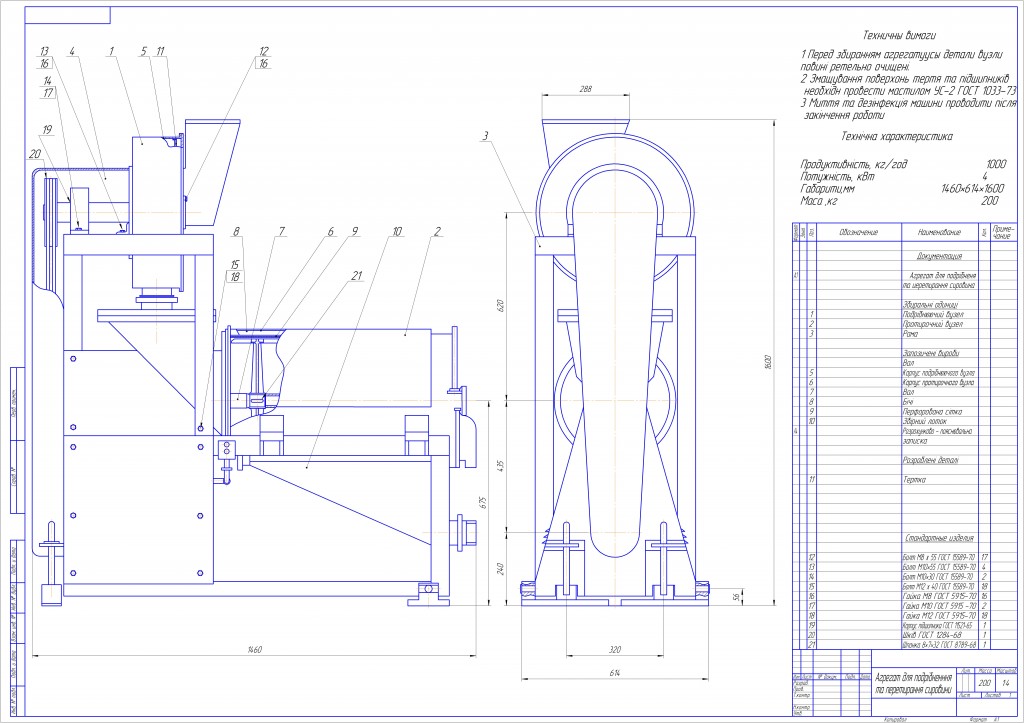Select the 288 hopper width dimension
Image resolution: width=1024 pixels, height=723 pixels.
click(586, 89)
